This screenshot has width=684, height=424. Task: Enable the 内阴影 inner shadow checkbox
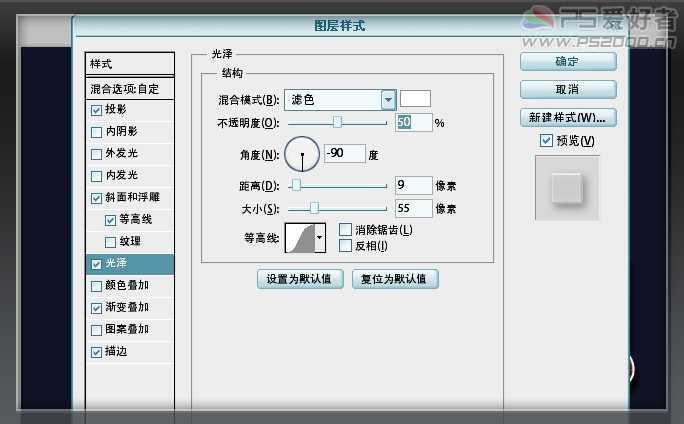[96, 132]
